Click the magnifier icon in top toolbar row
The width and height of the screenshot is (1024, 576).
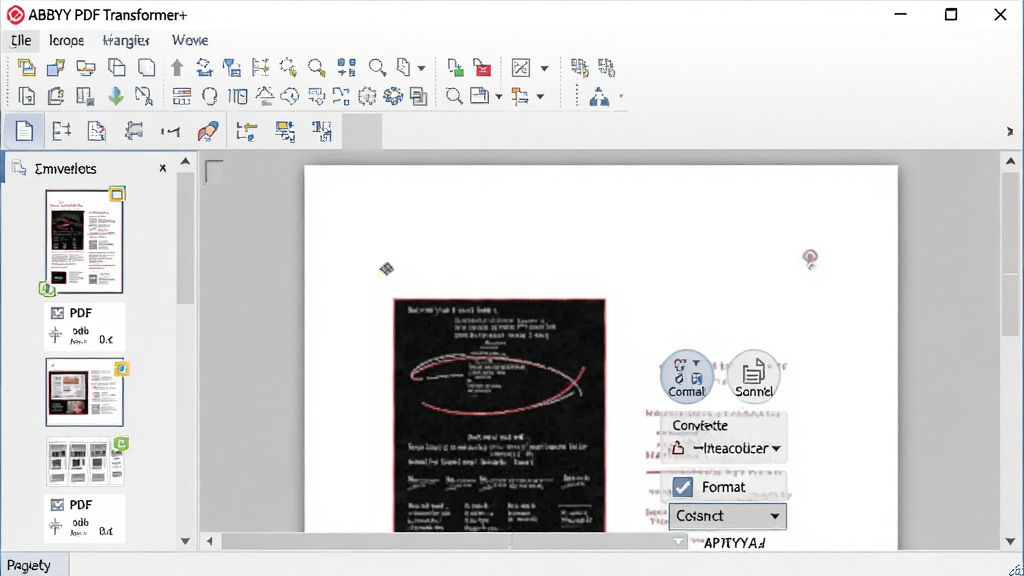click(377, 67)
